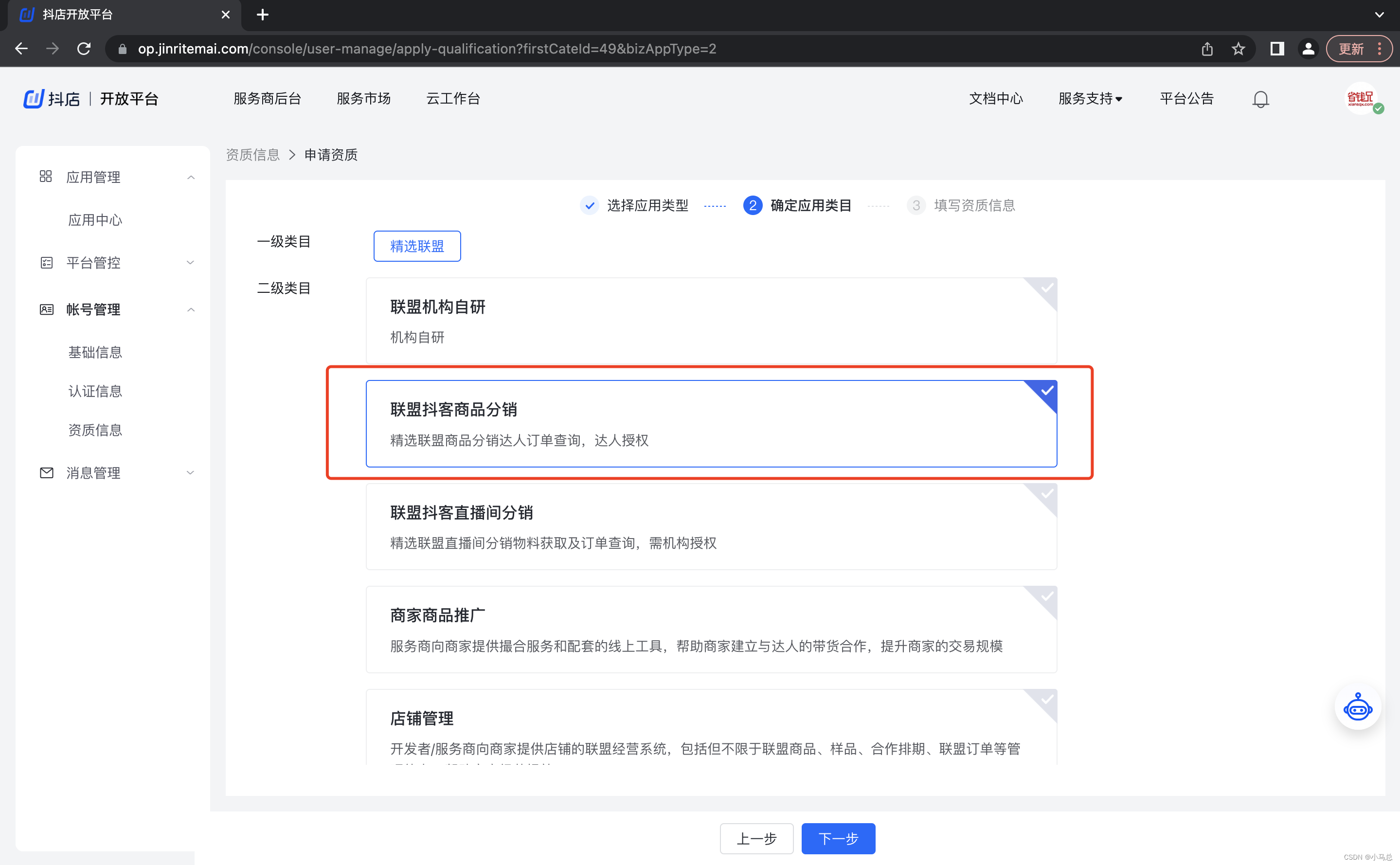
Task: Open the 服务支持 dropdown menu
Action: [1090, 99]
